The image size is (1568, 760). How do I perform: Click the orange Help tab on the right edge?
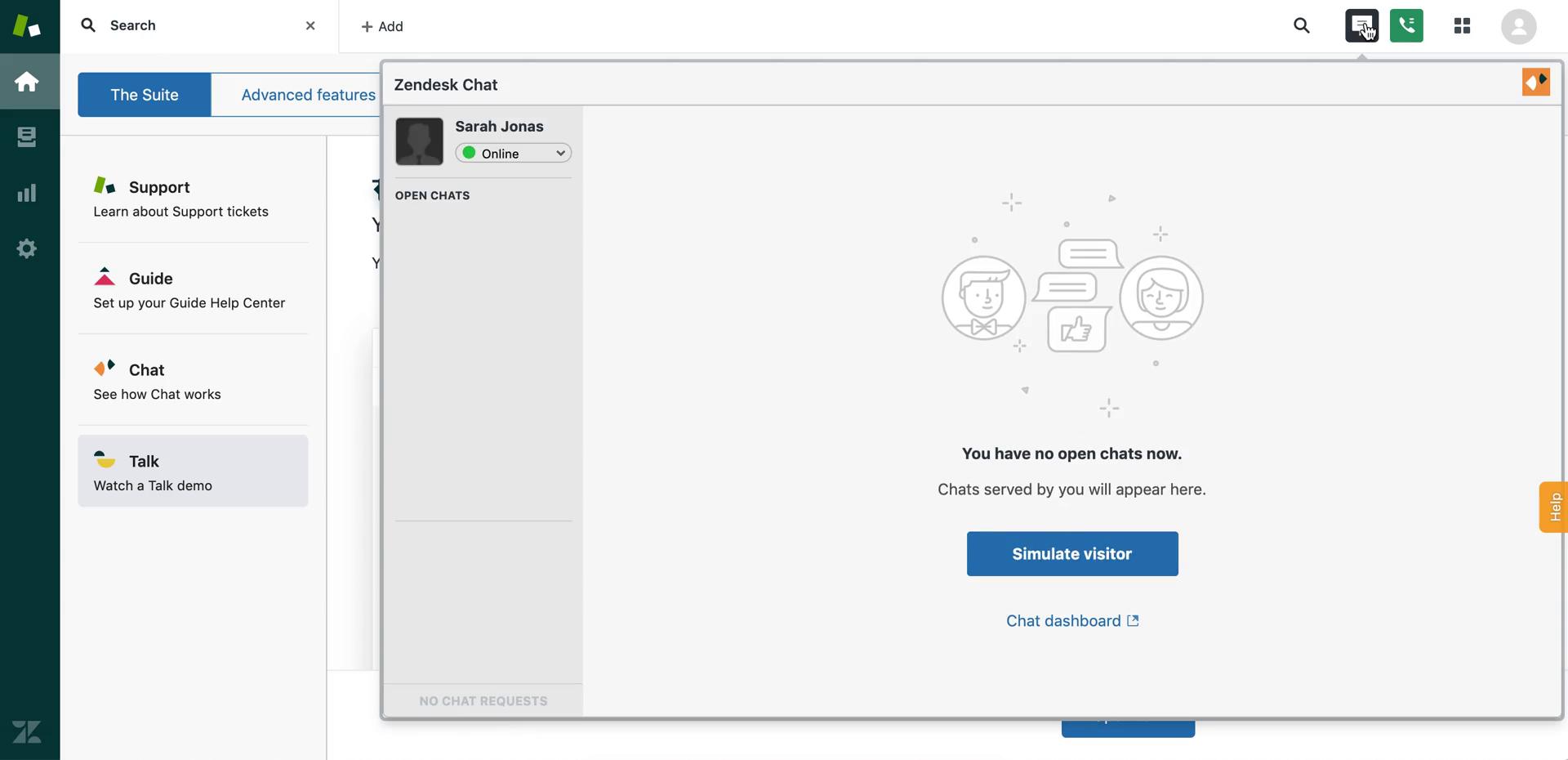pos(1553,507)
